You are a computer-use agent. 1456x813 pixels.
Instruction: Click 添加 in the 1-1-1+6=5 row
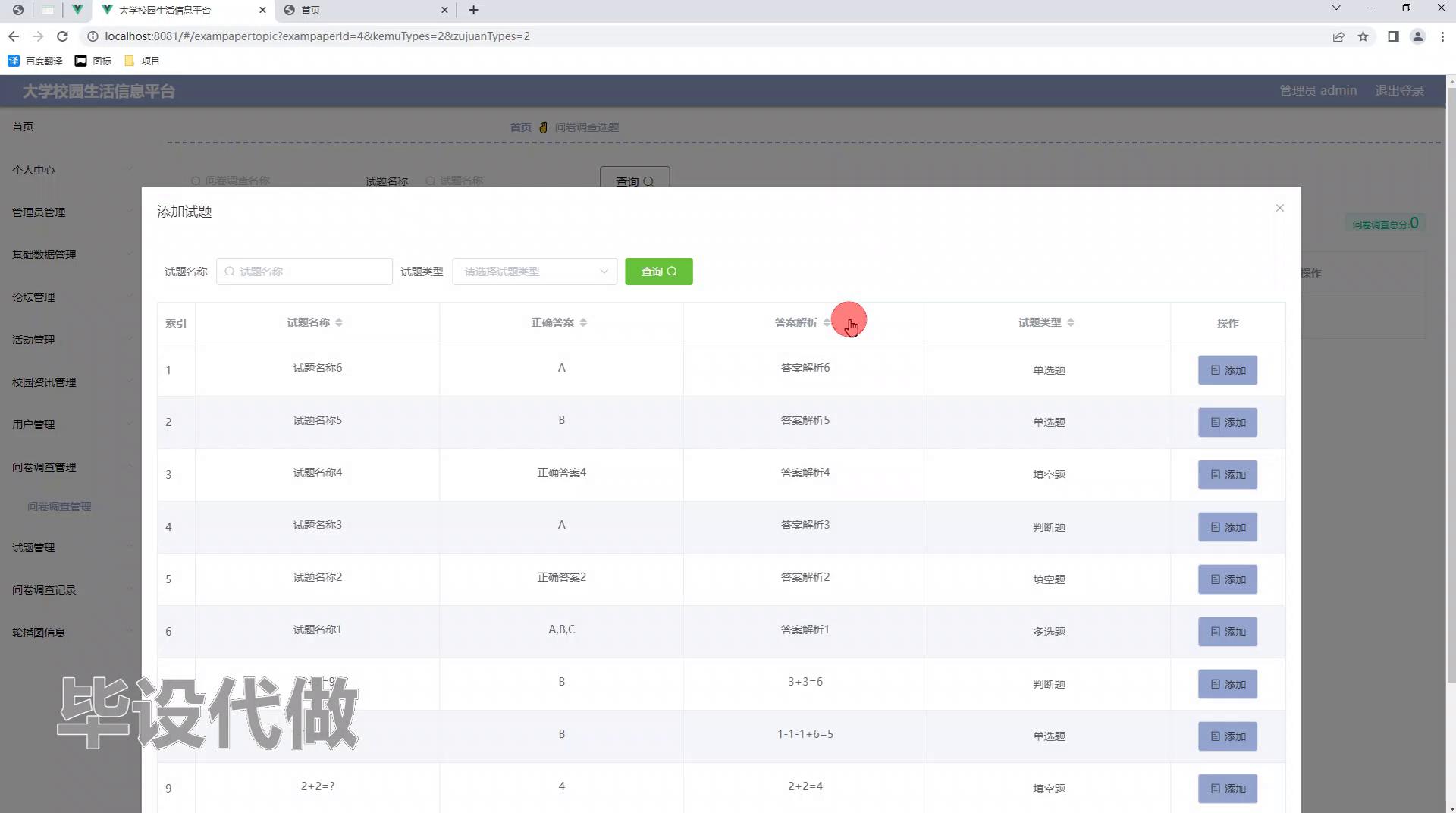1227,736
